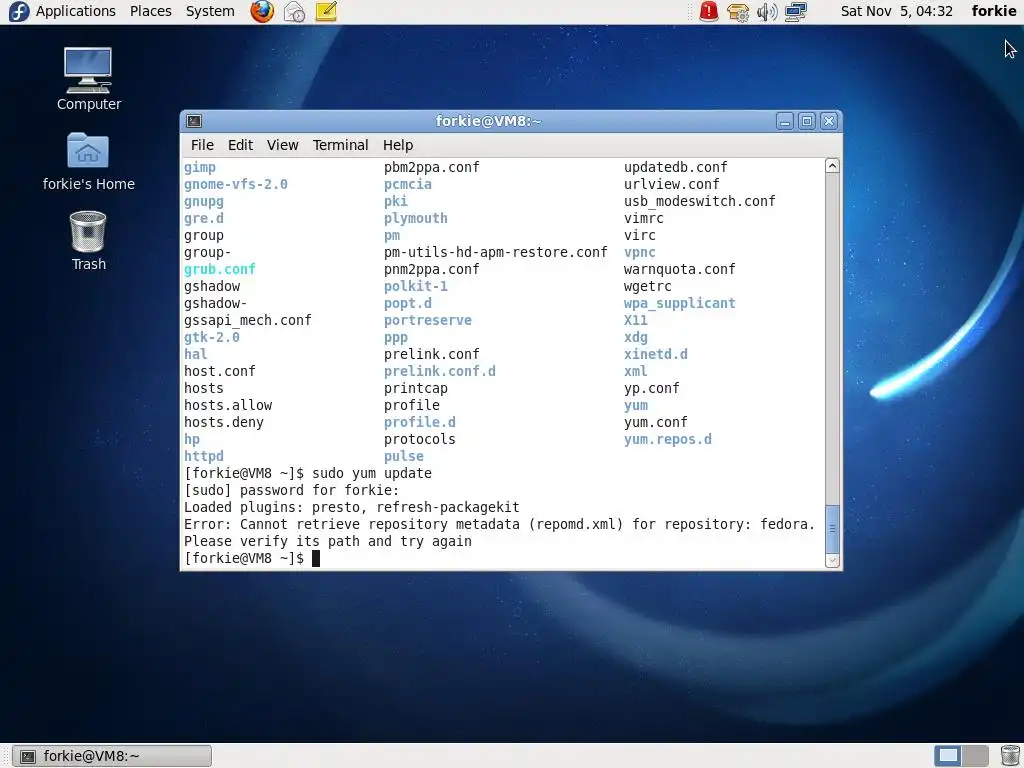Maximize the terminal window
This screenshot has height=768, width=1024.
pos(807,121)
